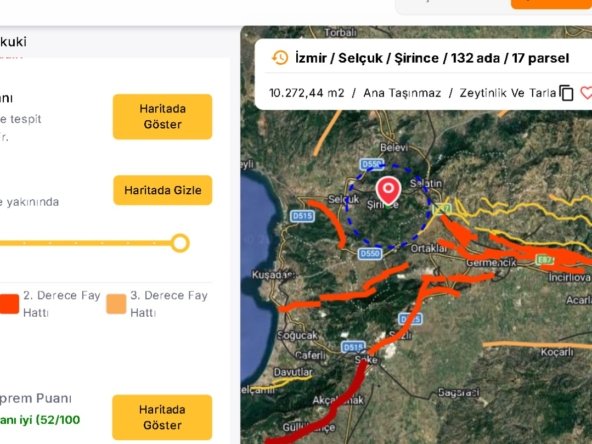Click the history clock icon beside İzmir
Viewport: 592px width, 444px height.
coord(280,58)
